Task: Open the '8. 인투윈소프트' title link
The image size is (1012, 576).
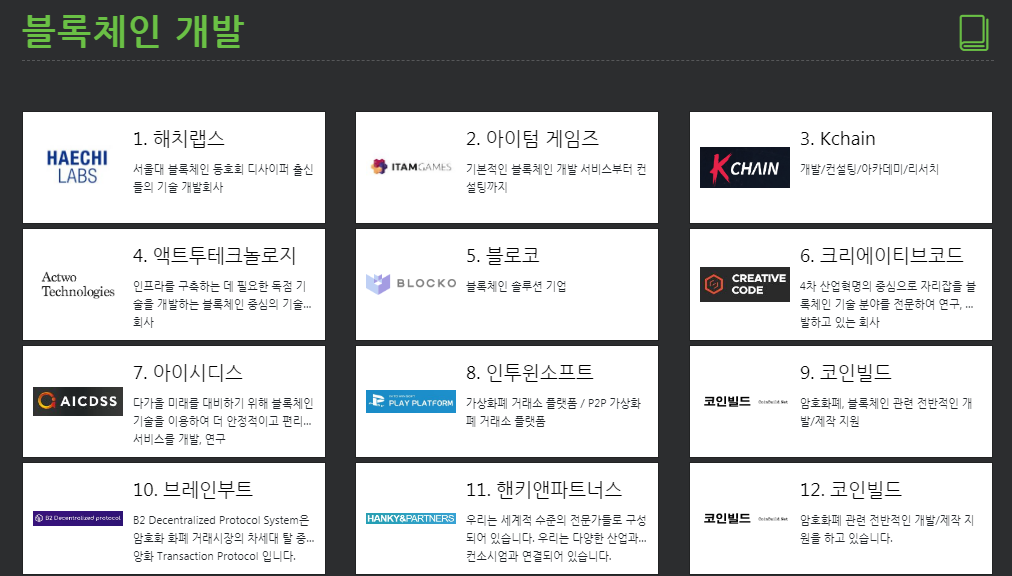Action: 530,373
